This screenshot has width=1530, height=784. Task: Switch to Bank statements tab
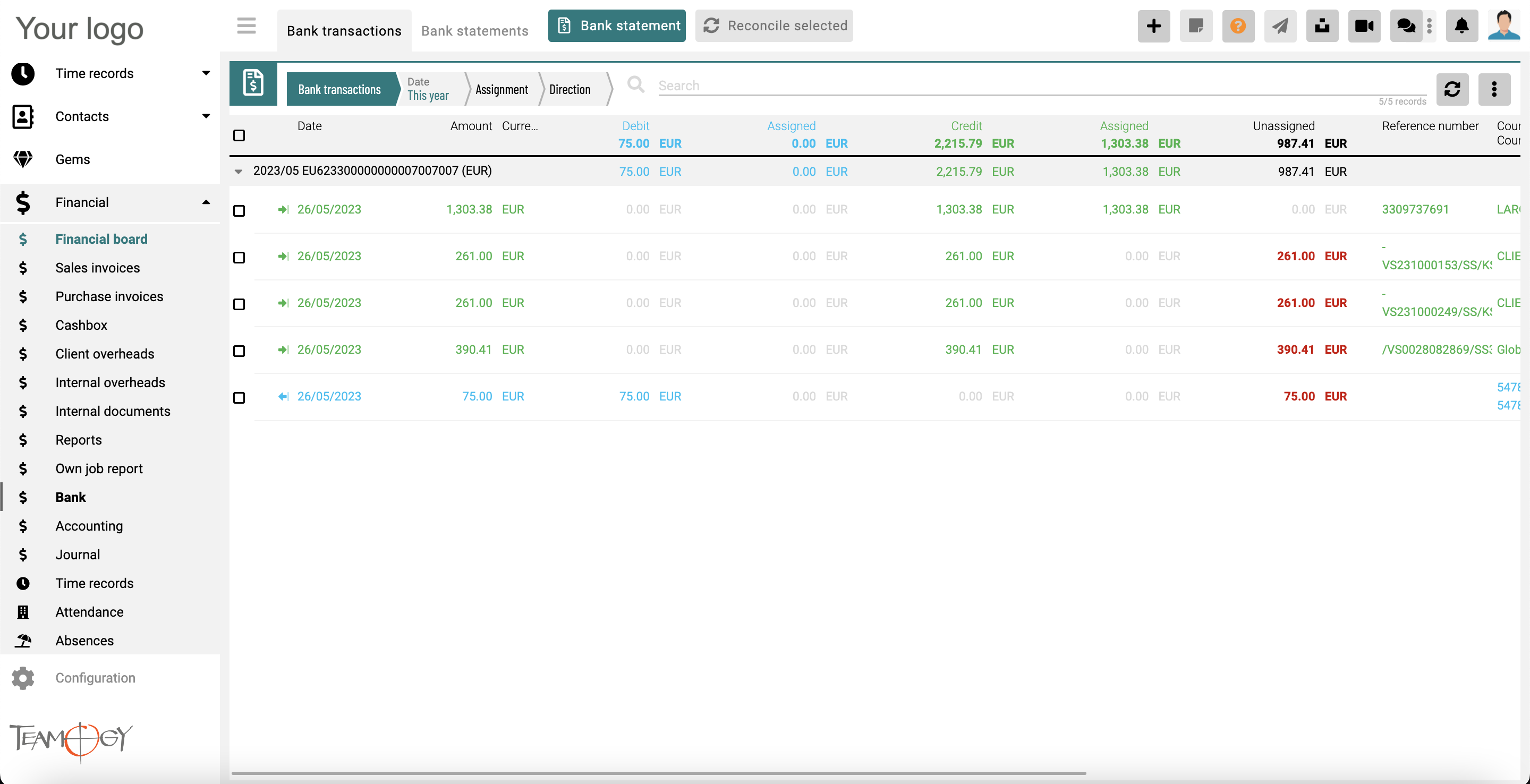pyautogui.click(x=474, y=31)
